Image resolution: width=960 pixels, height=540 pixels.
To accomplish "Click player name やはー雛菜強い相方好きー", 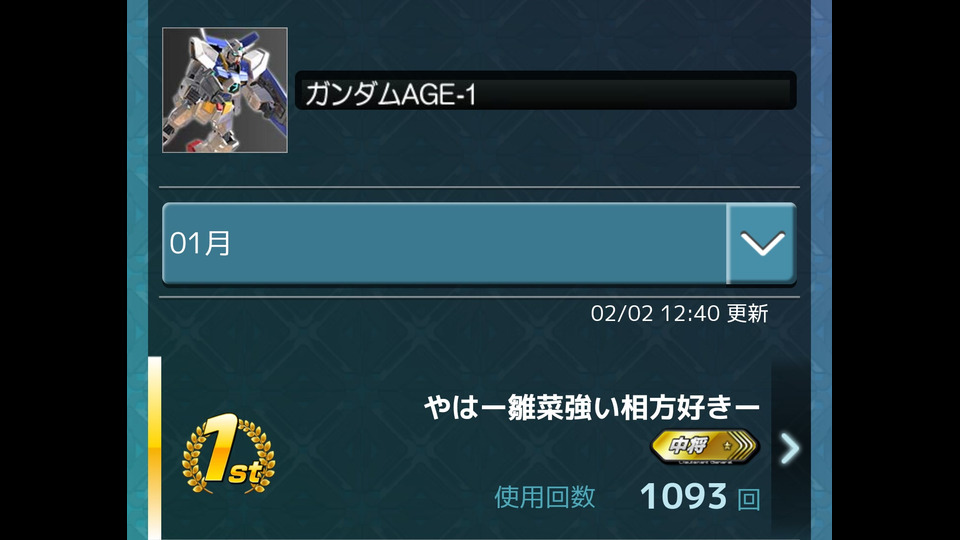I will click(x=591, y=407).
